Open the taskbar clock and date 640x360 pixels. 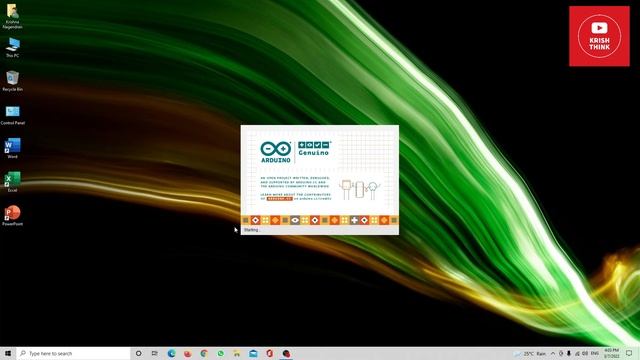coord(611,353)
